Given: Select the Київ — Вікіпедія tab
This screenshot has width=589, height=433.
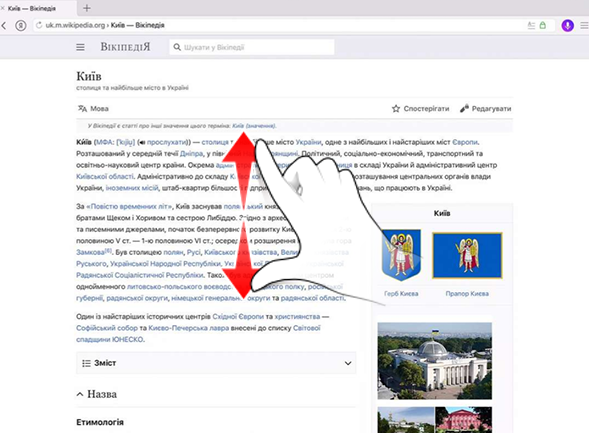Looking at the screenshot, I should (x=32, y=8).
